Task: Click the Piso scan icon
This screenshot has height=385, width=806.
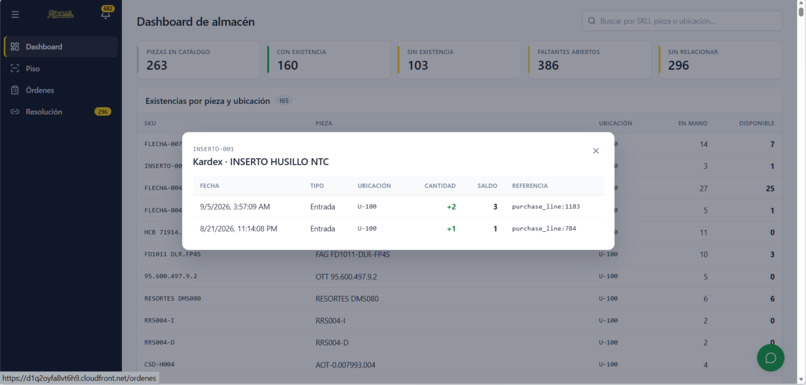Action: point(15,68)
